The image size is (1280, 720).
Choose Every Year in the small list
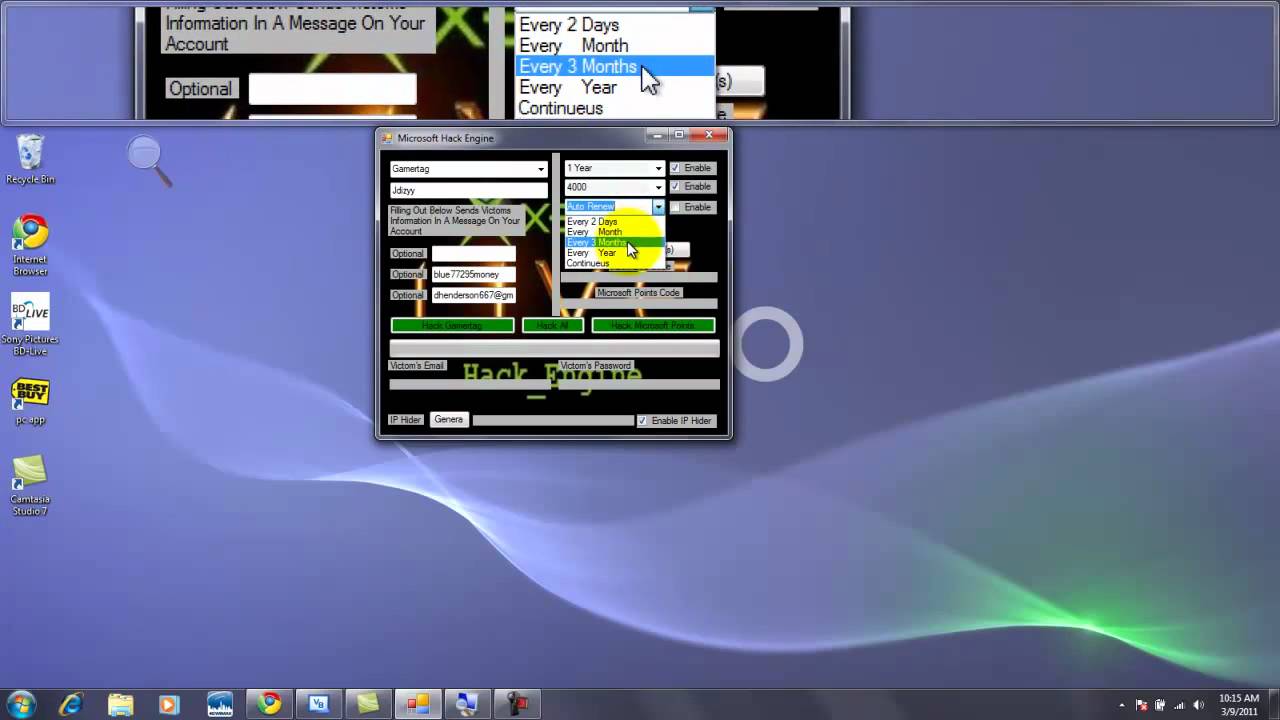614,253
